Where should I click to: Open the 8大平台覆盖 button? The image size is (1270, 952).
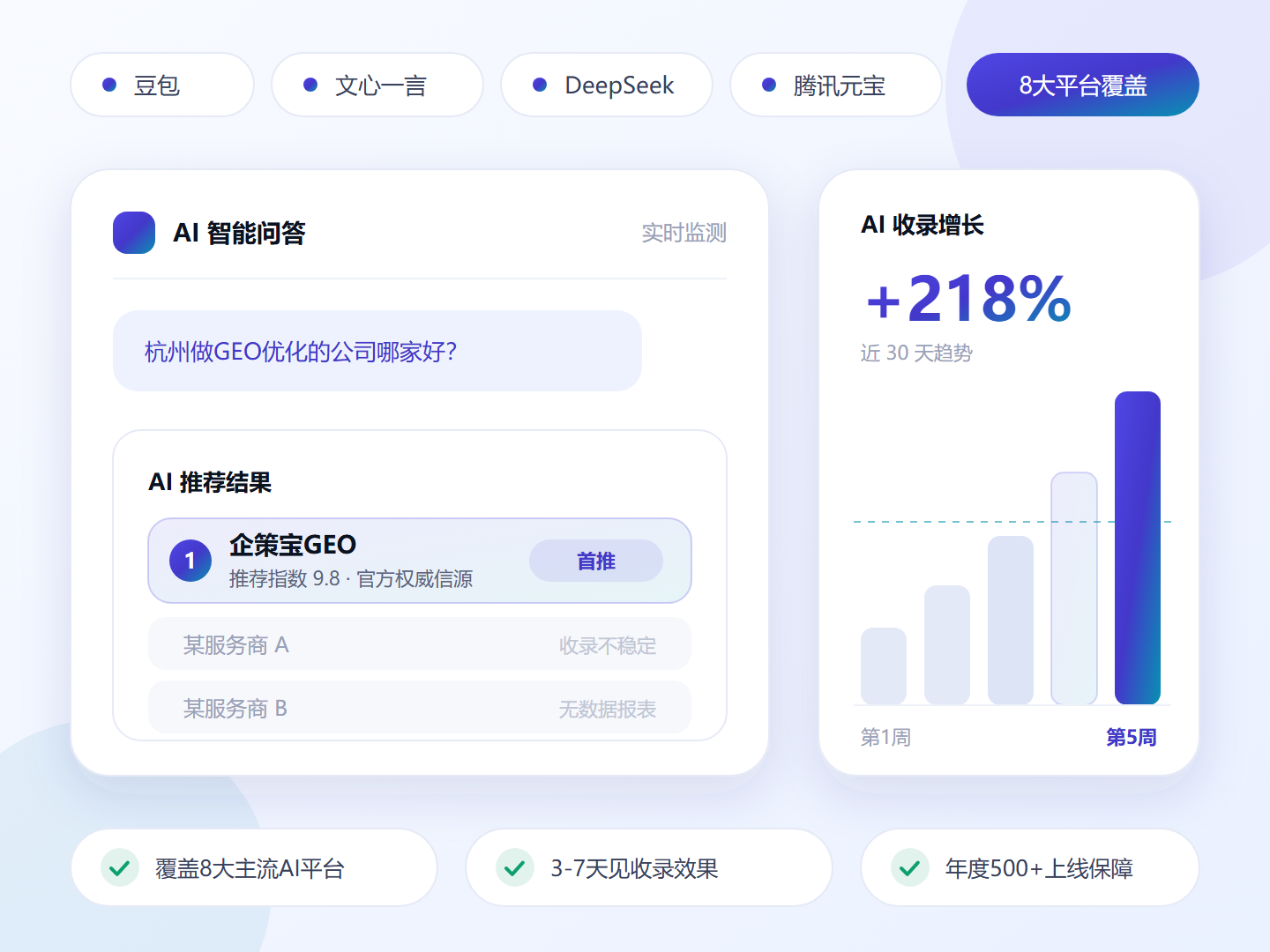click(x=1083, y=85)
